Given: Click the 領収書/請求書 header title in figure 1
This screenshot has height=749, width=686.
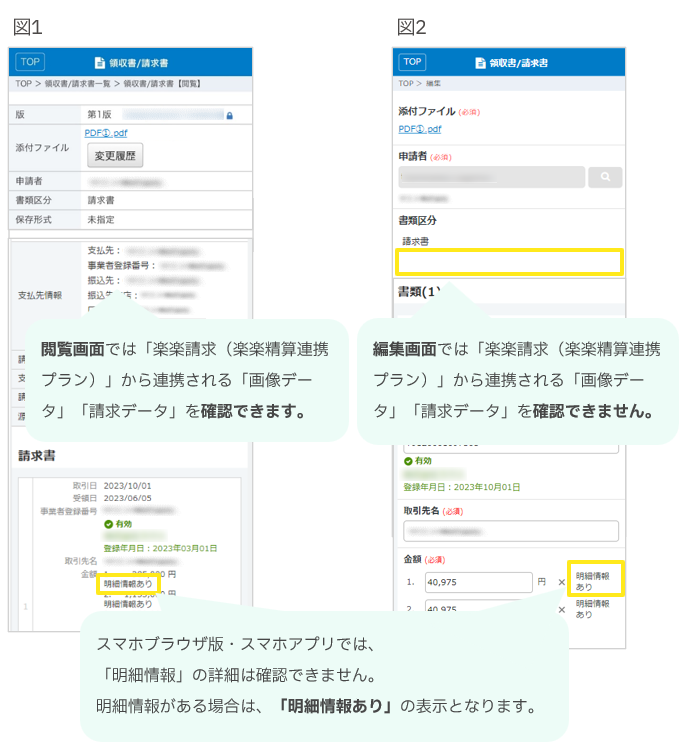Looking at the screenshot, I should point(139,63).
